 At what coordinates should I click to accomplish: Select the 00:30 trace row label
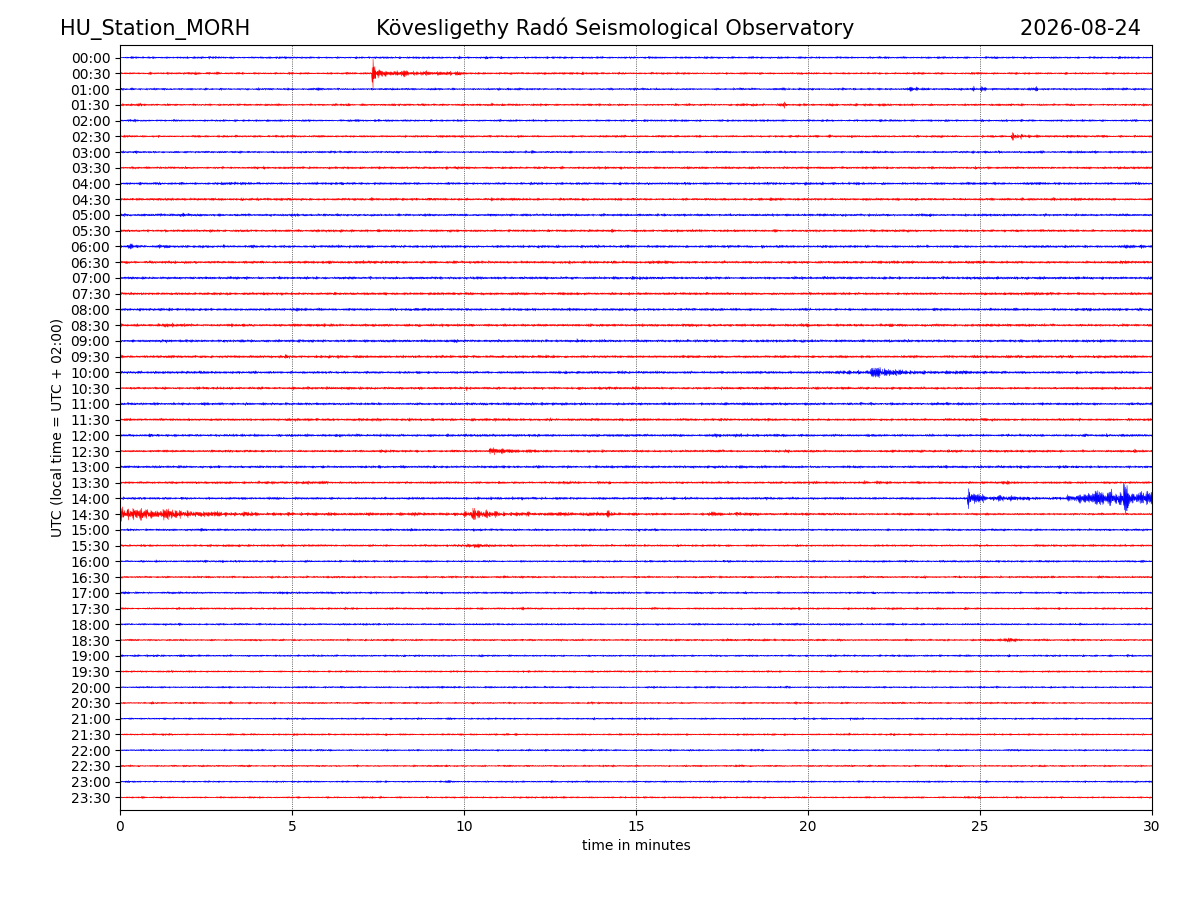pyautogui.click(x=91, y=74)
